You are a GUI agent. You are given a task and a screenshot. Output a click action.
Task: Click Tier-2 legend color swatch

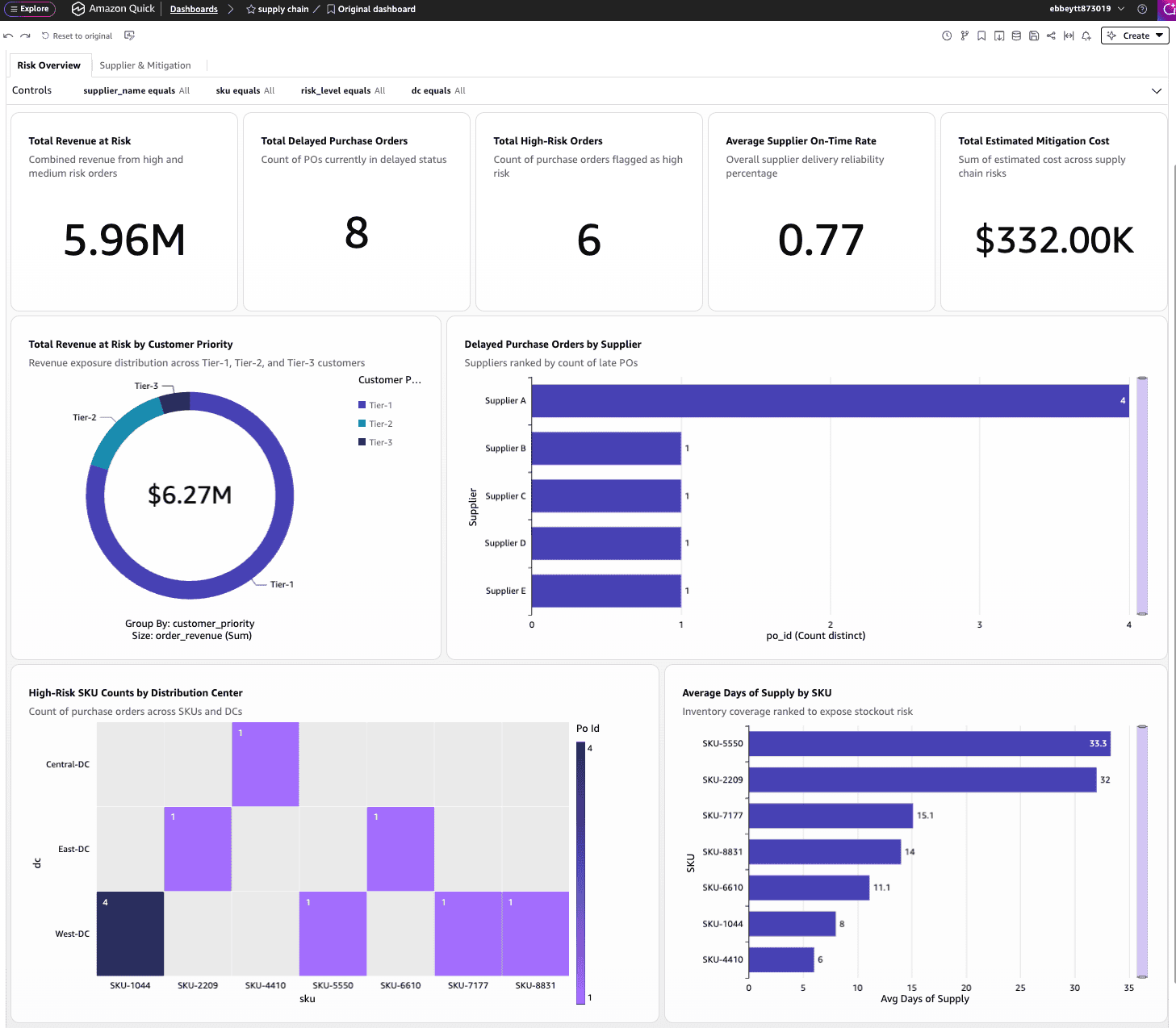[362, 424]
